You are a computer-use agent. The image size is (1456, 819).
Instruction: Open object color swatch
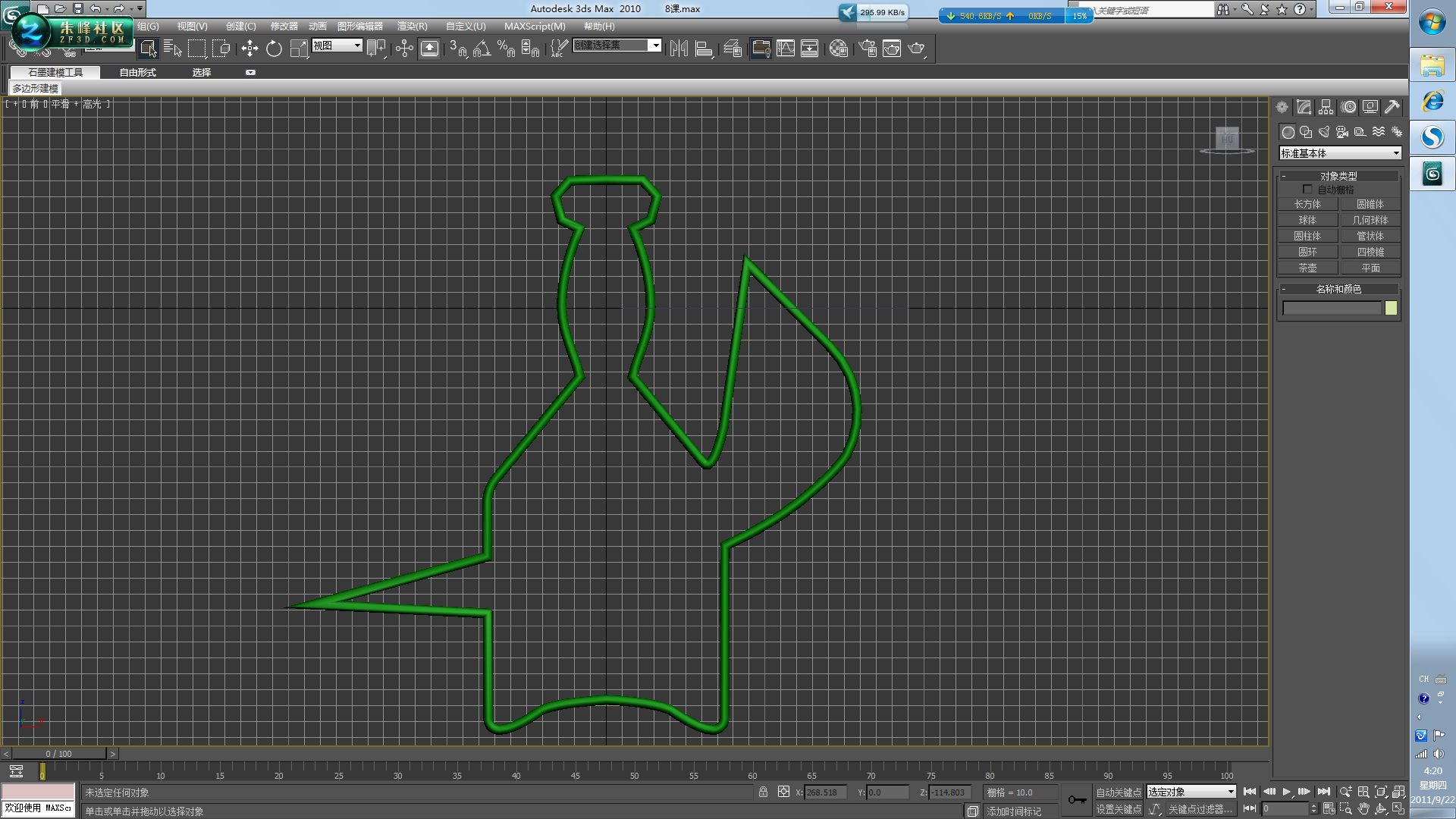pyautogui.click(x=1391, y=308)
